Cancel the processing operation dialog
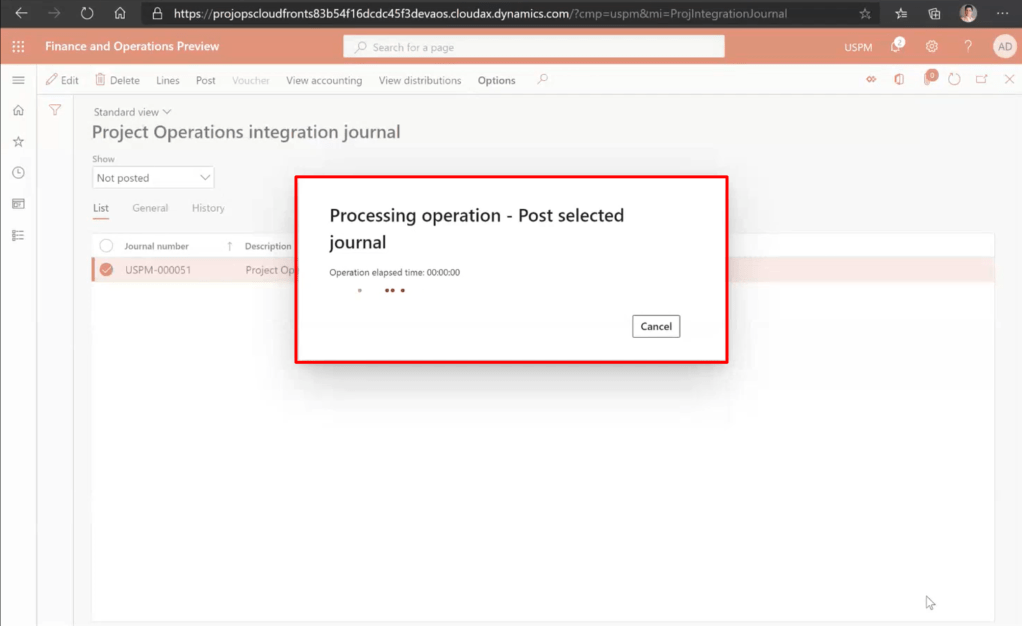This screenshot has width=1022, height=626. (656, 326)
